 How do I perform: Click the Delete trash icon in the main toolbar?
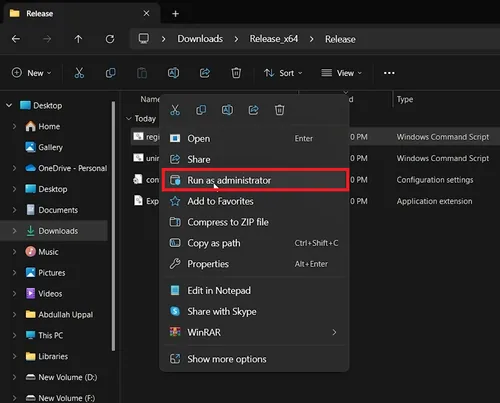pos(236,73)
